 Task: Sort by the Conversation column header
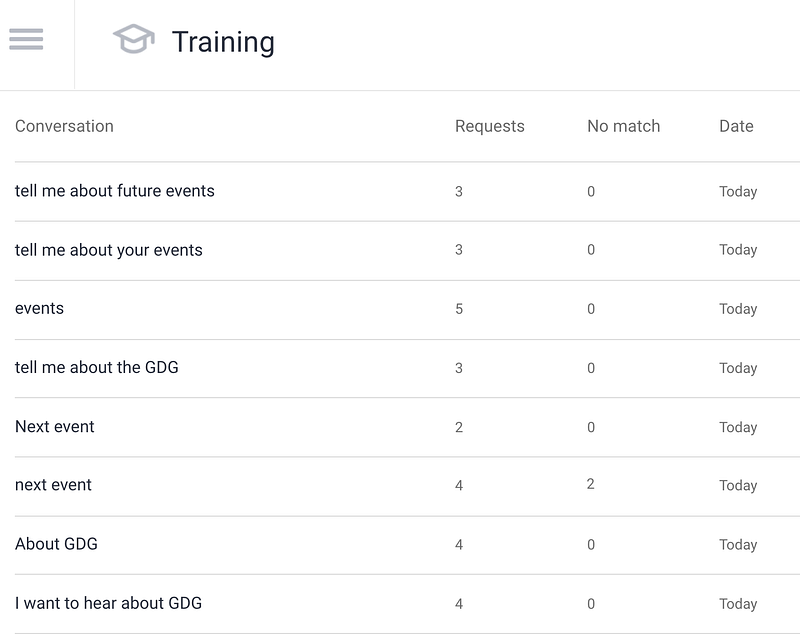[64, 126]
